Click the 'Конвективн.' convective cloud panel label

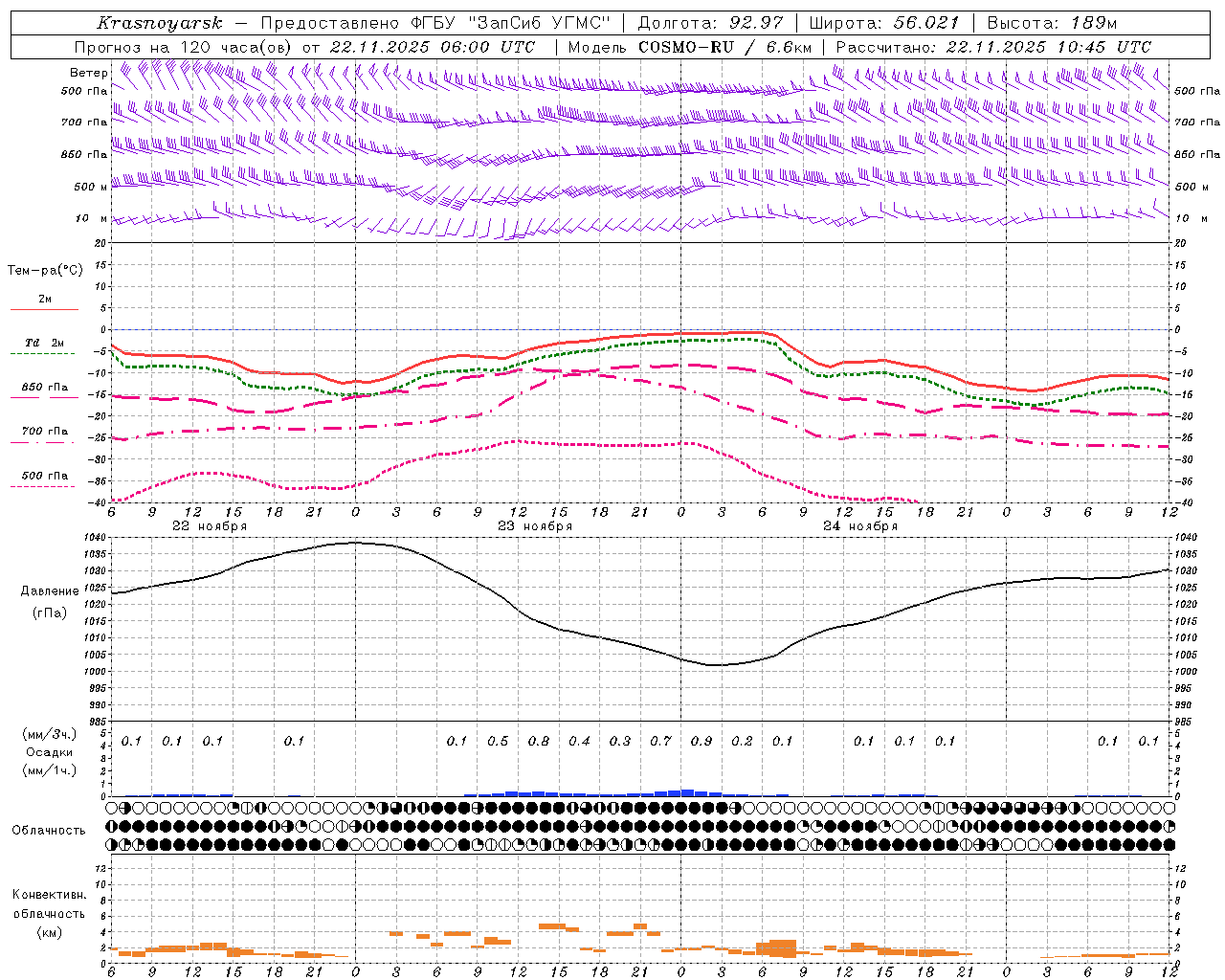pos(49,895)
